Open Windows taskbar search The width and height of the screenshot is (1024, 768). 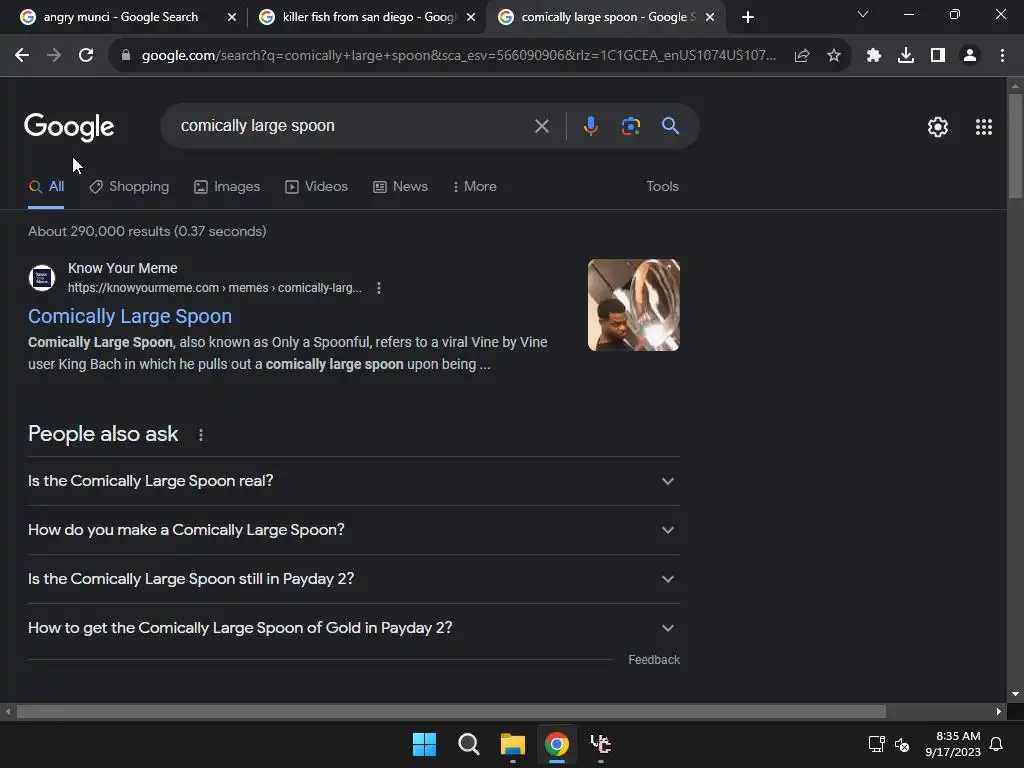tap(468, 744)
